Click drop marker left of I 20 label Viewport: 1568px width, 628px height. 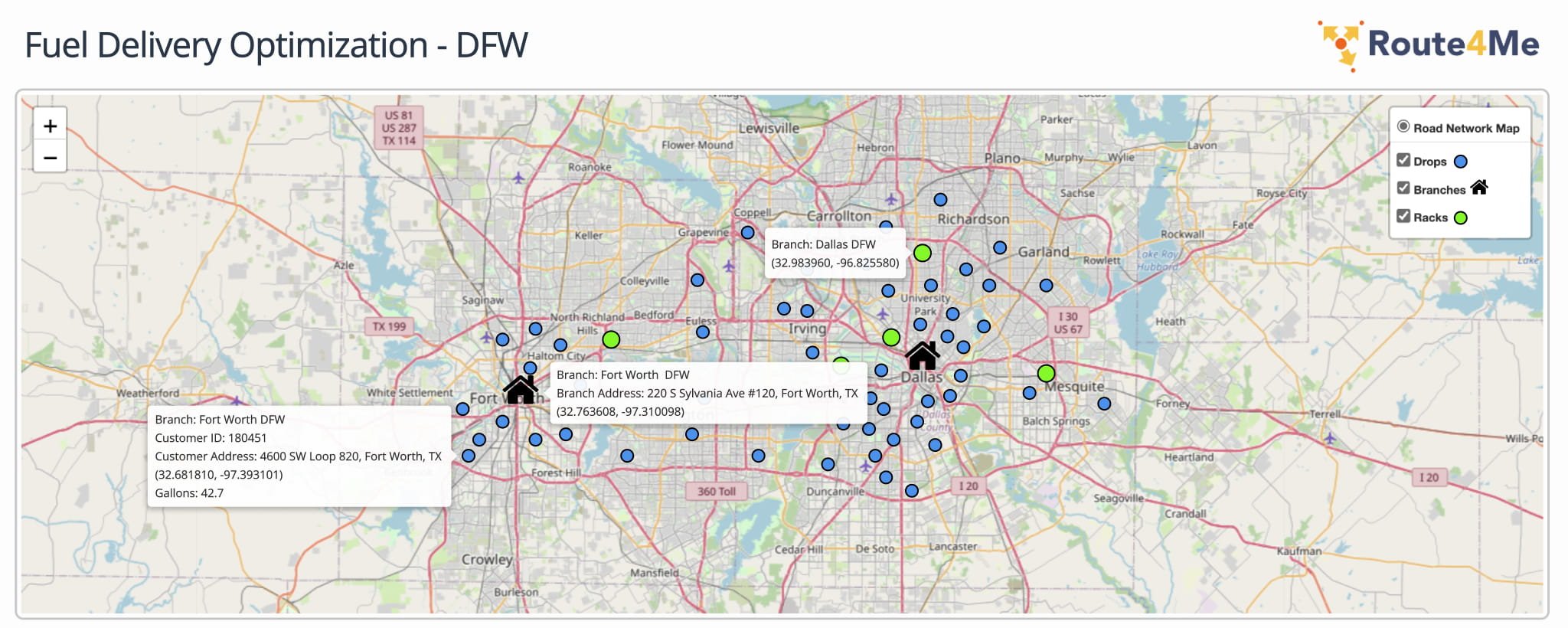(x=912, y=491)
